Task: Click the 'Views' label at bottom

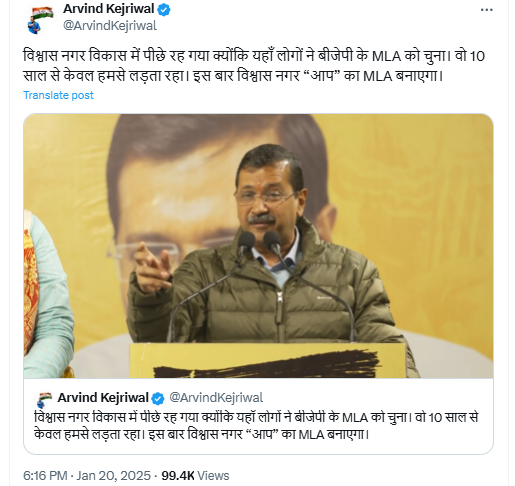Action: (x=213, y=475)
